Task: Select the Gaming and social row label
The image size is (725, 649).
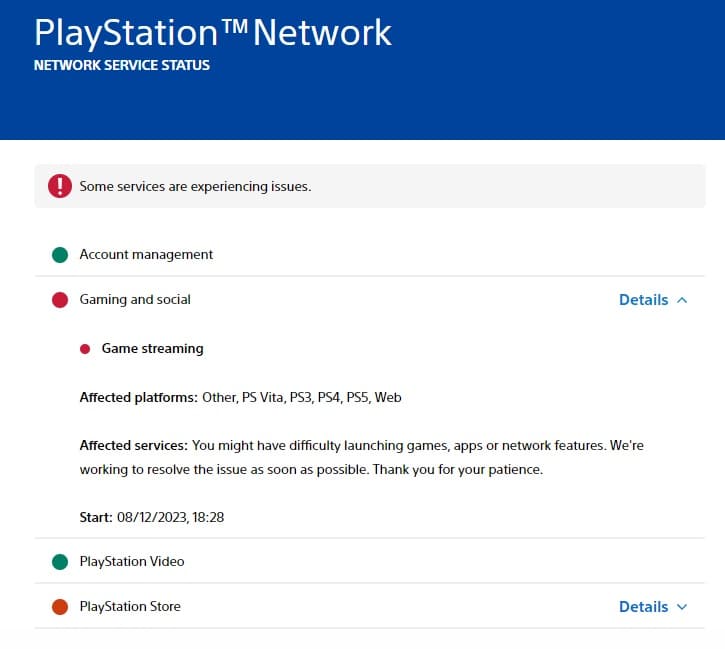Action: coord(135,300)
